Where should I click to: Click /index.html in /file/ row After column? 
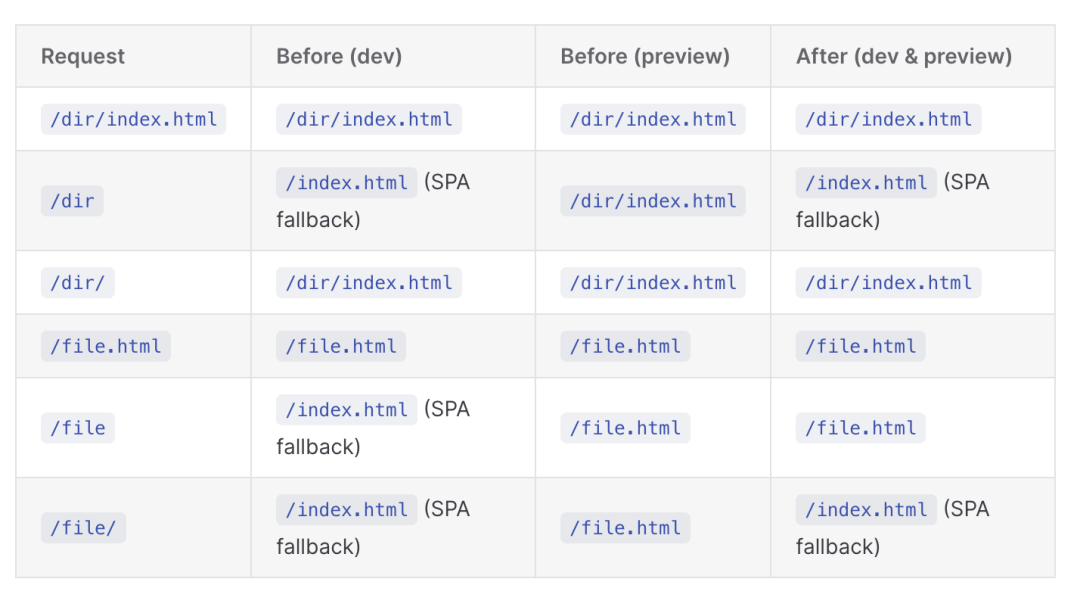coord(866,509)
